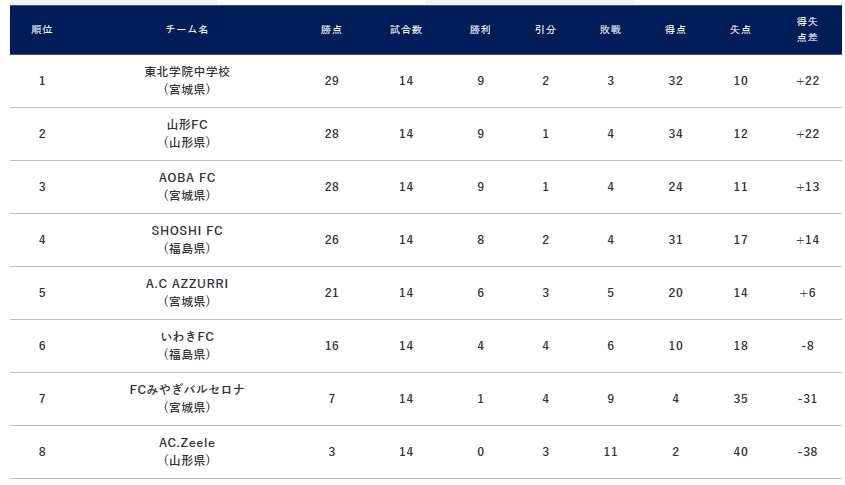Open the AC.Zeele team entry
Image resolution: width=845 pixels, height=485 pixels.
tap(187, 443)
